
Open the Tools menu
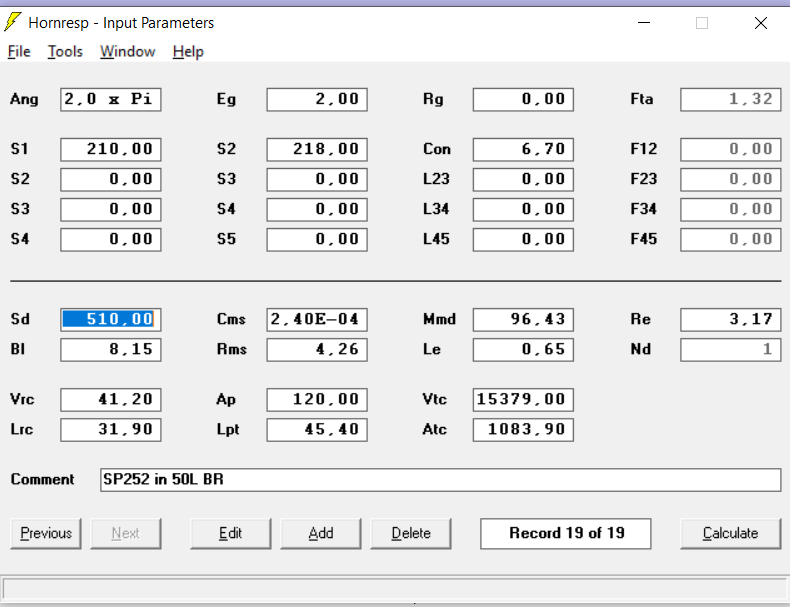pyautogui.click(x=65, y=51)
